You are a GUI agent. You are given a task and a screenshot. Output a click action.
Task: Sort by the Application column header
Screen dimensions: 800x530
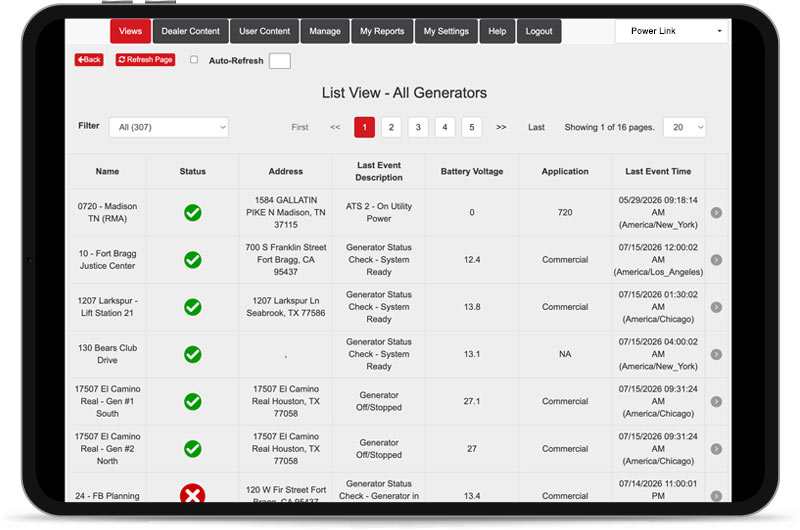565,171
